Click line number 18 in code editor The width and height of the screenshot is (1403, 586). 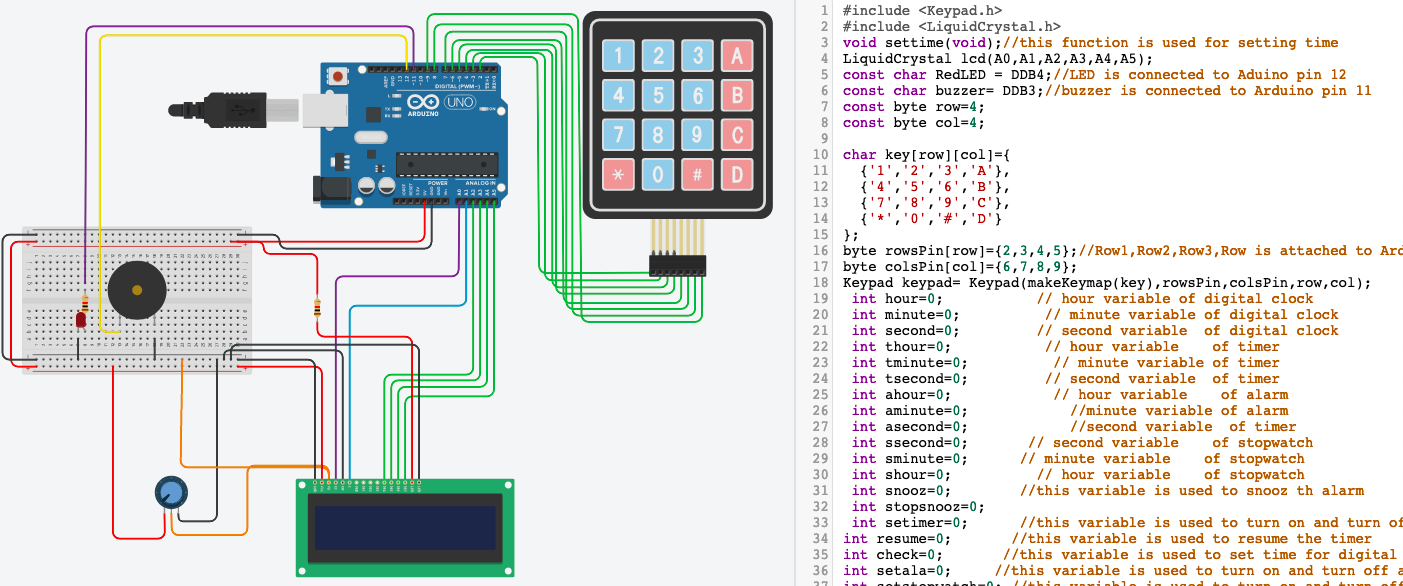(x=821, y=283)
